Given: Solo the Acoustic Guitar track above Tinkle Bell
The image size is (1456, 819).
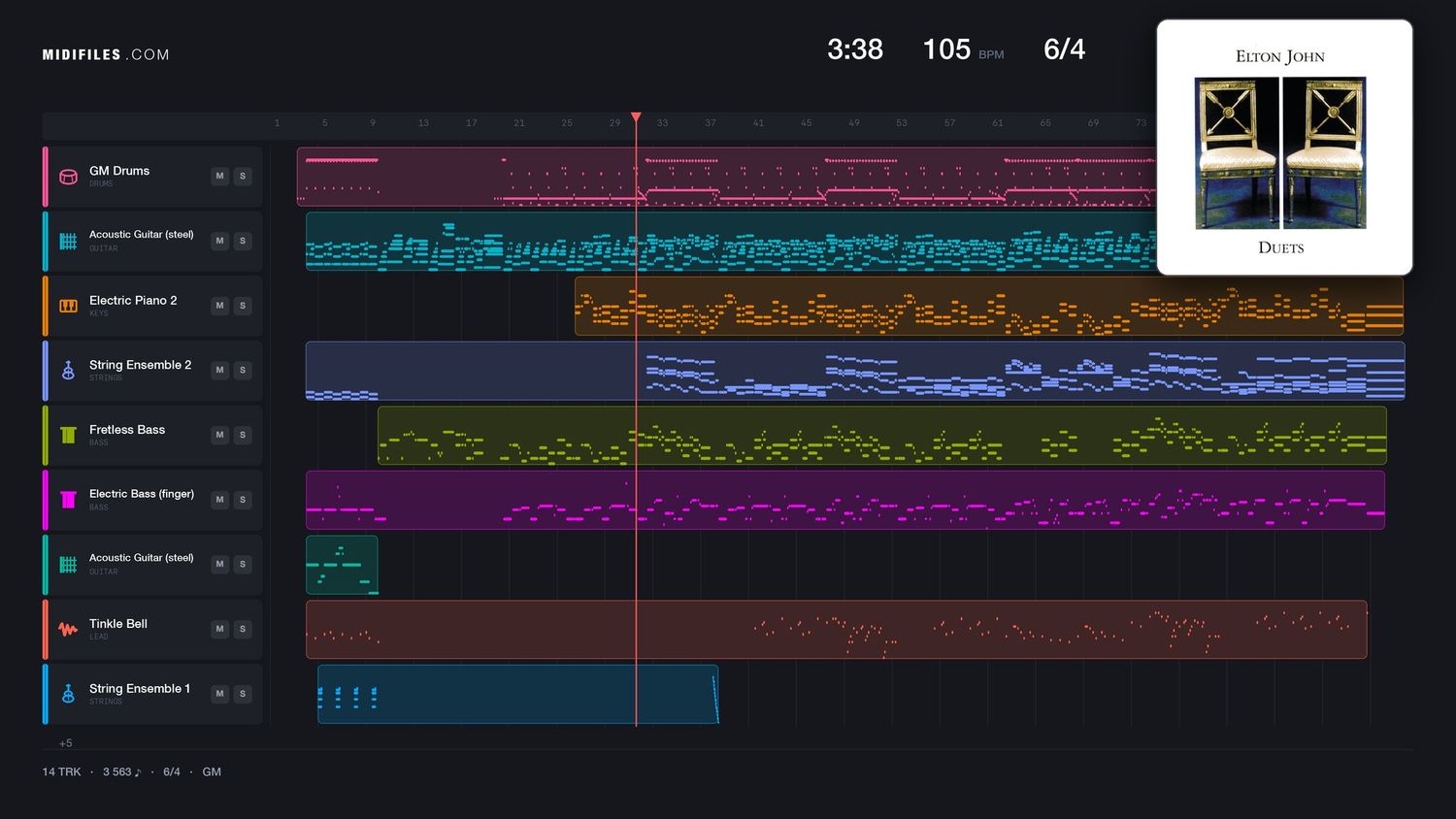Looking at the screenshot, I should (243, 565).
